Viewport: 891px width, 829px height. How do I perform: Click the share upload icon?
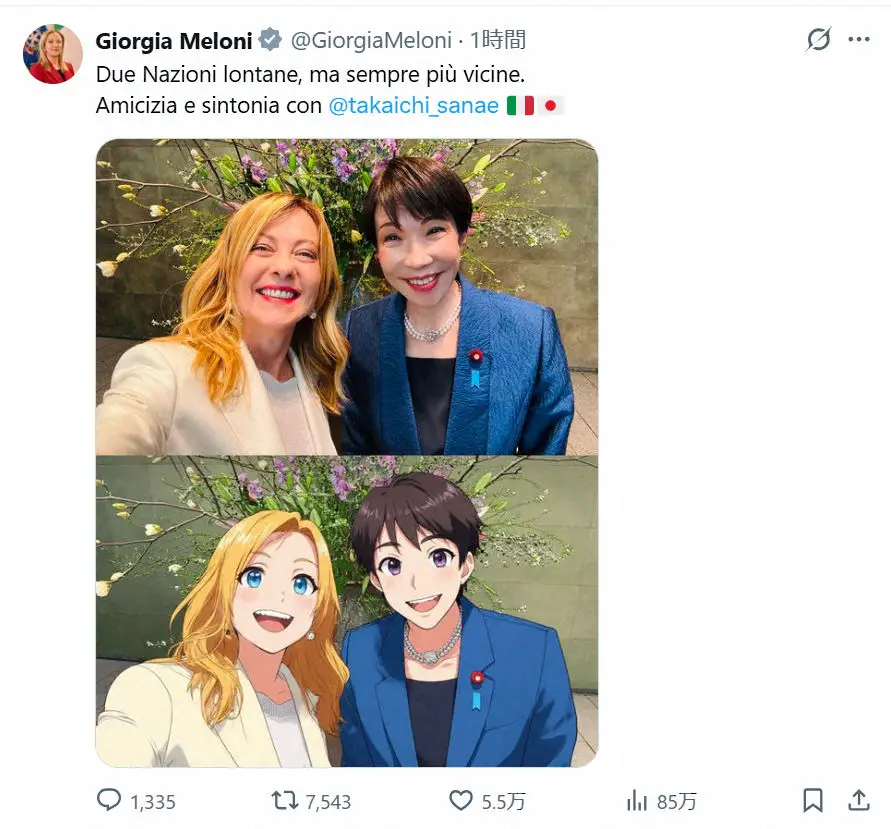click(x=857, y=801)
